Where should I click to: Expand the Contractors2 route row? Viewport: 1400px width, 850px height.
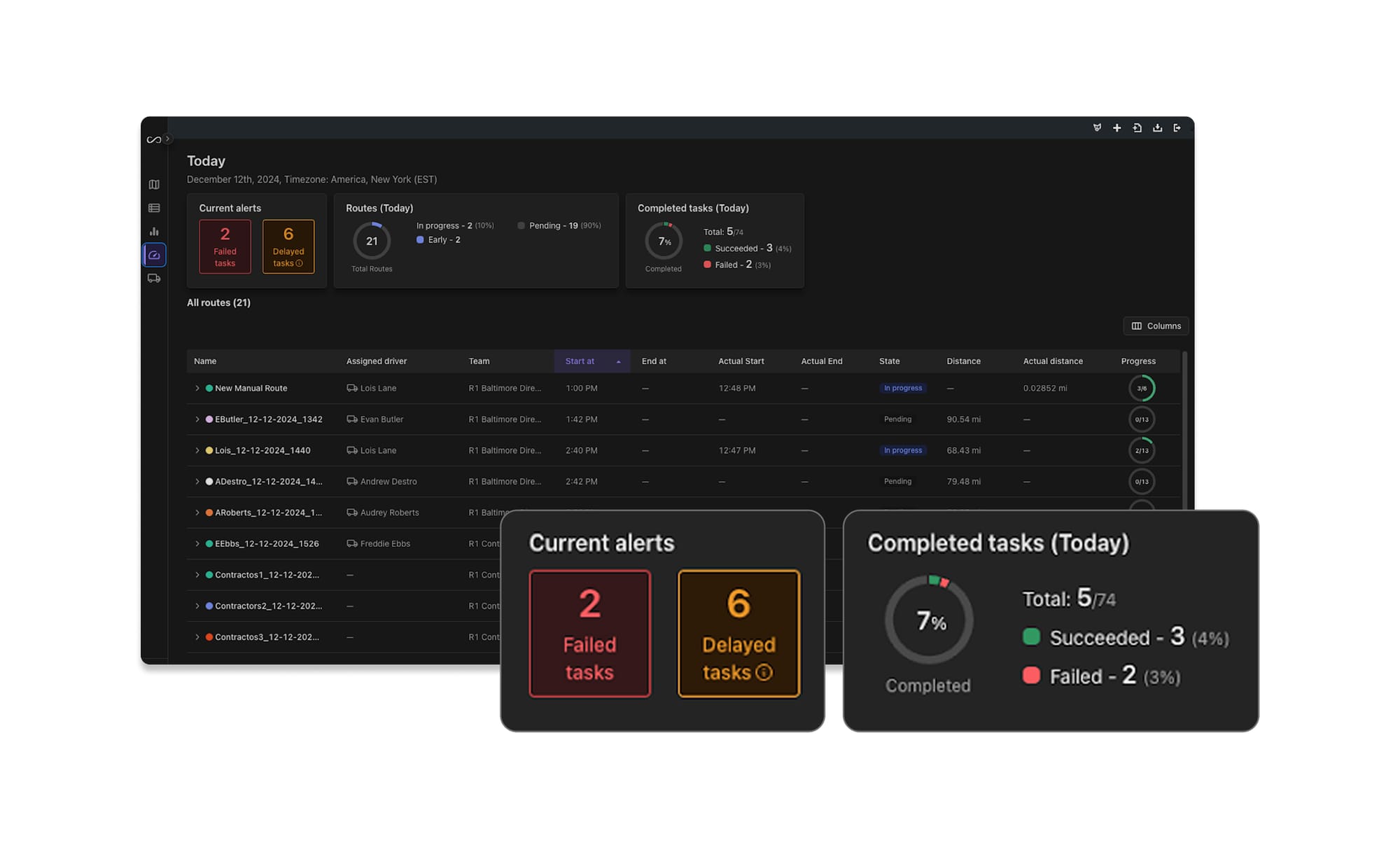point(197,606)
